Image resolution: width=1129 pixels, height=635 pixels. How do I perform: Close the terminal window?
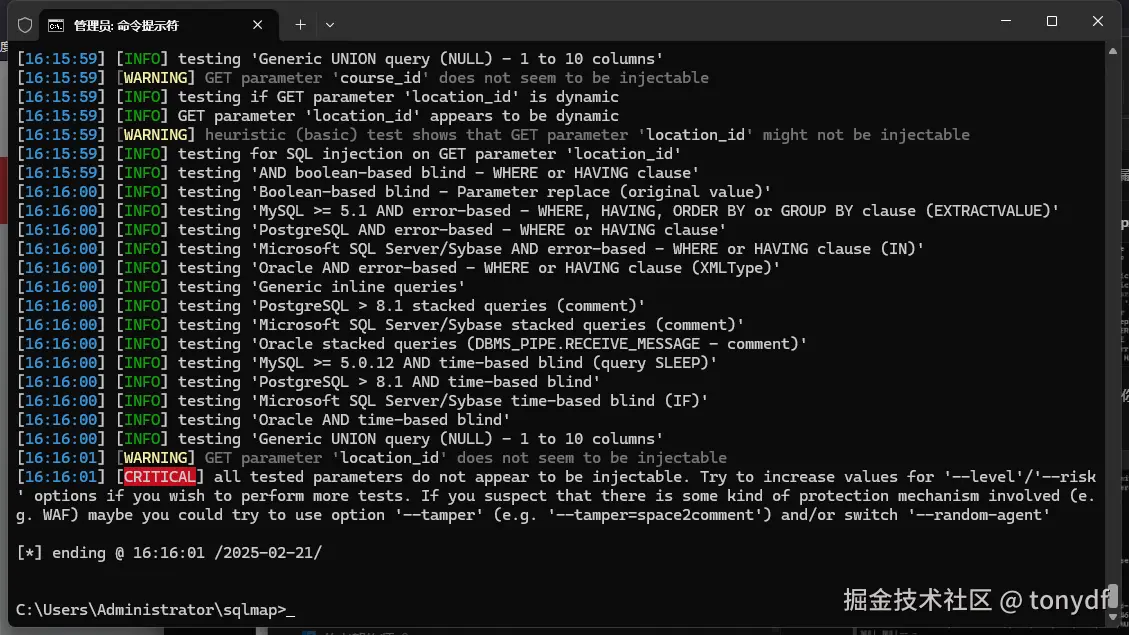[x=1097, y=22]
